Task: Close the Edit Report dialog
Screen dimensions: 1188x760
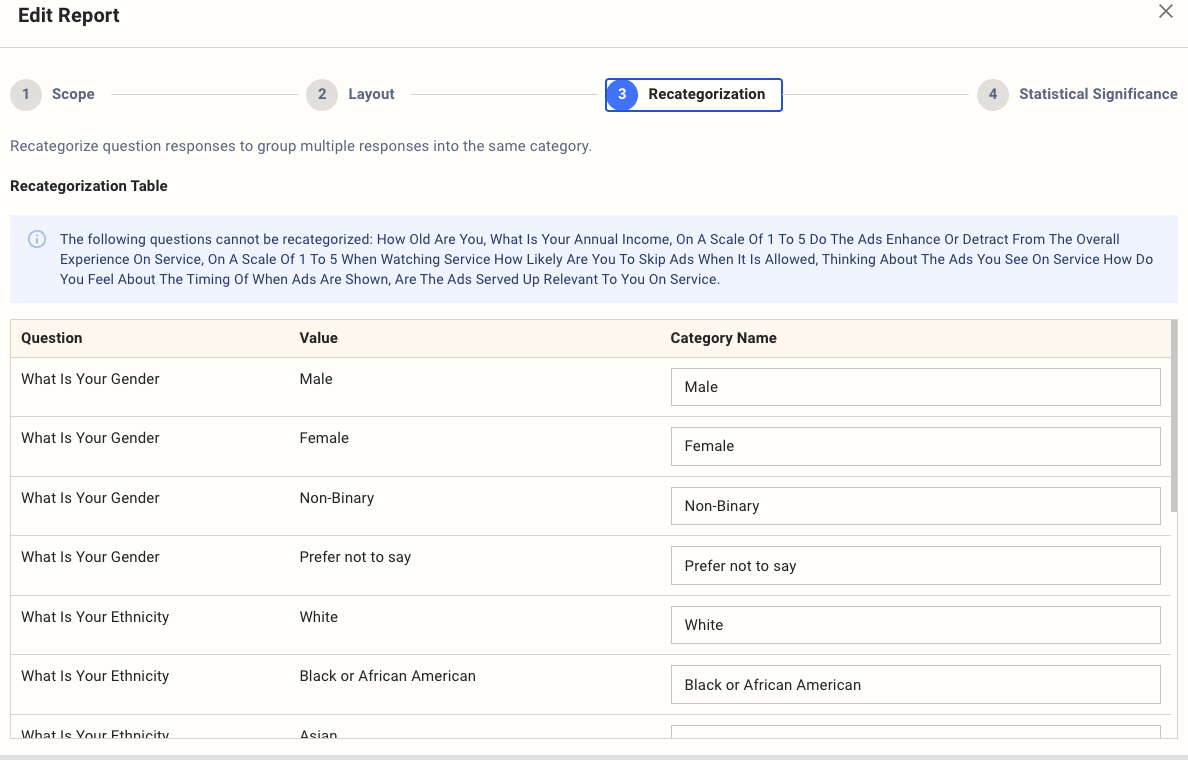Action: tap(1165, 12)
